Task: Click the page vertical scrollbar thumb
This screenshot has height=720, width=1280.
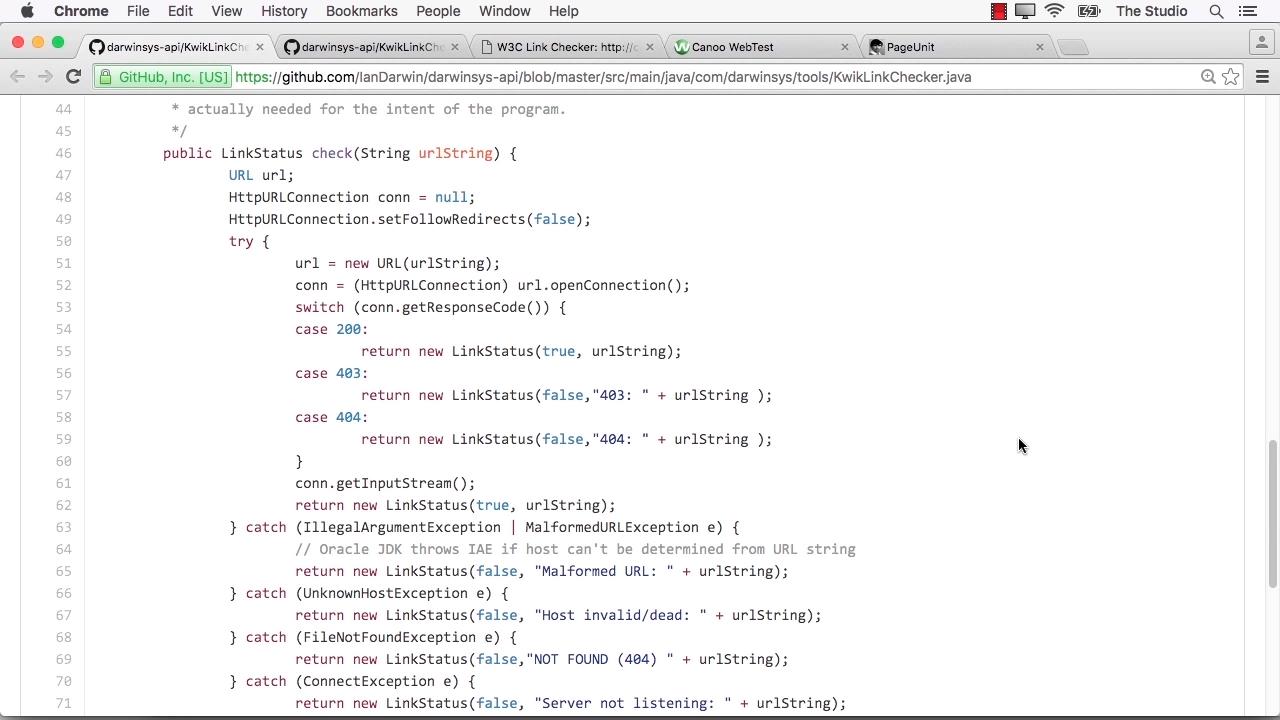Action: (1272, 514)
